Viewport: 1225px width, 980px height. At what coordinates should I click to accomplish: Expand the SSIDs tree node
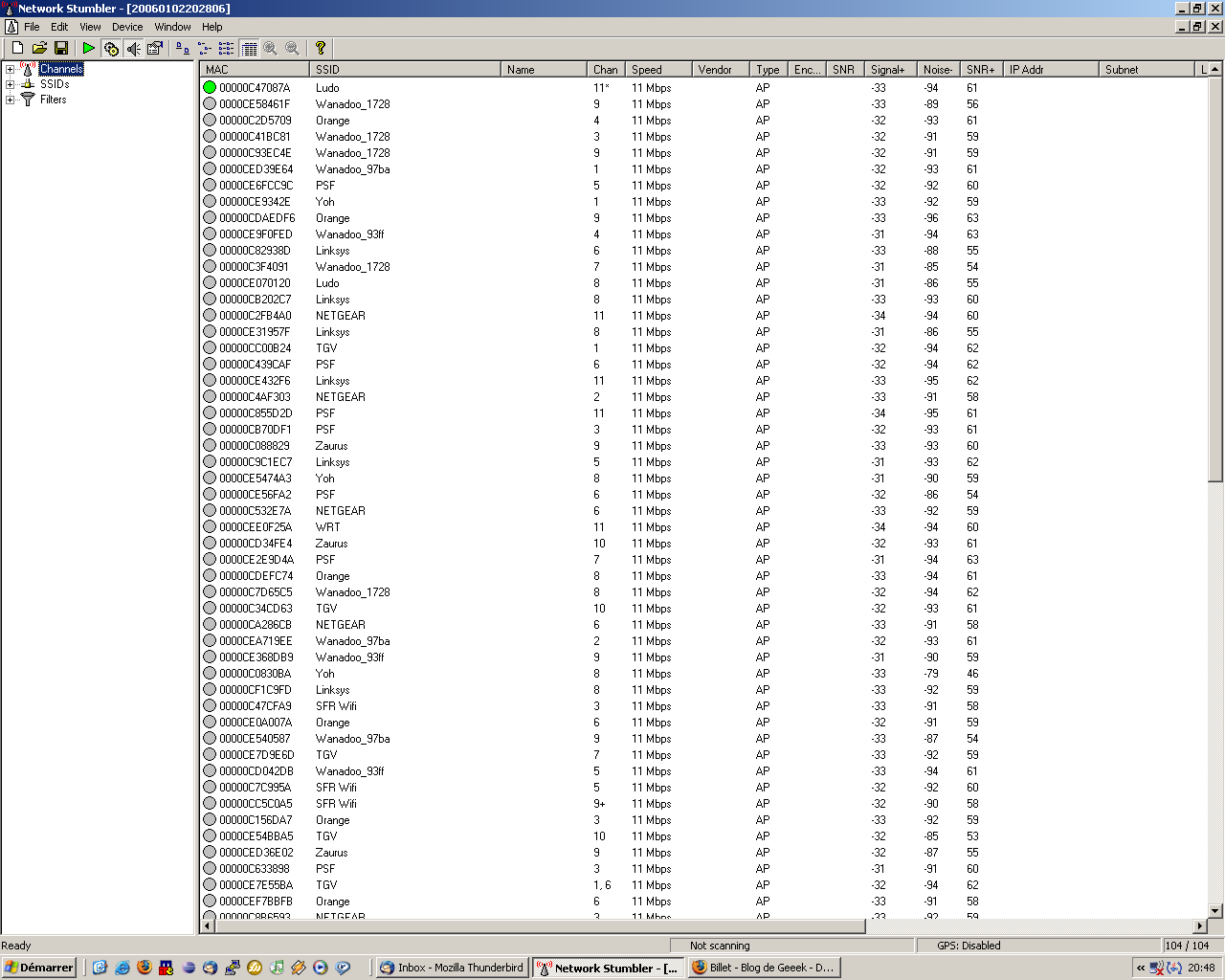(10, 84)
